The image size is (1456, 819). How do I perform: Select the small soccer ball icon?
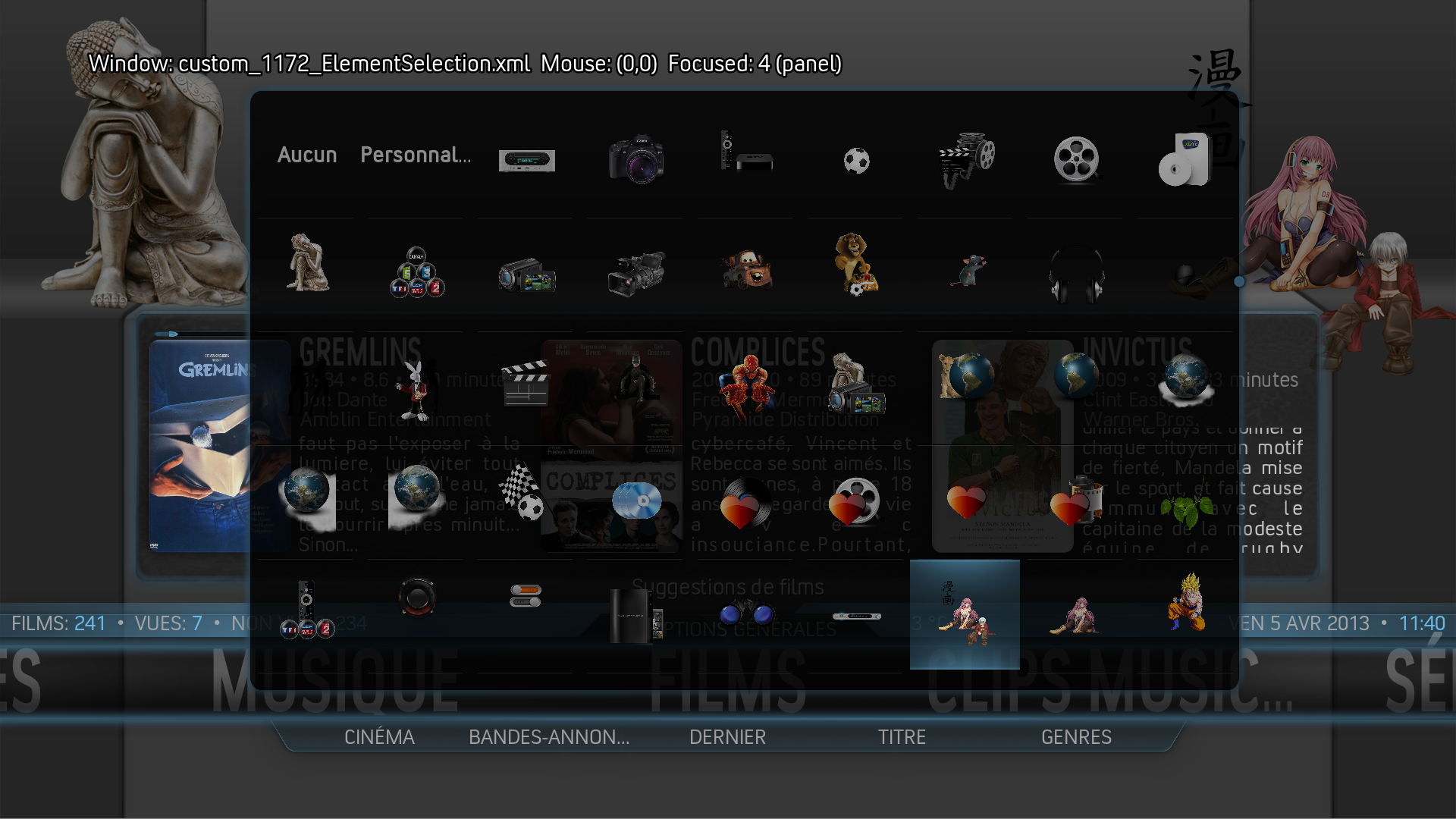(856, 161)
